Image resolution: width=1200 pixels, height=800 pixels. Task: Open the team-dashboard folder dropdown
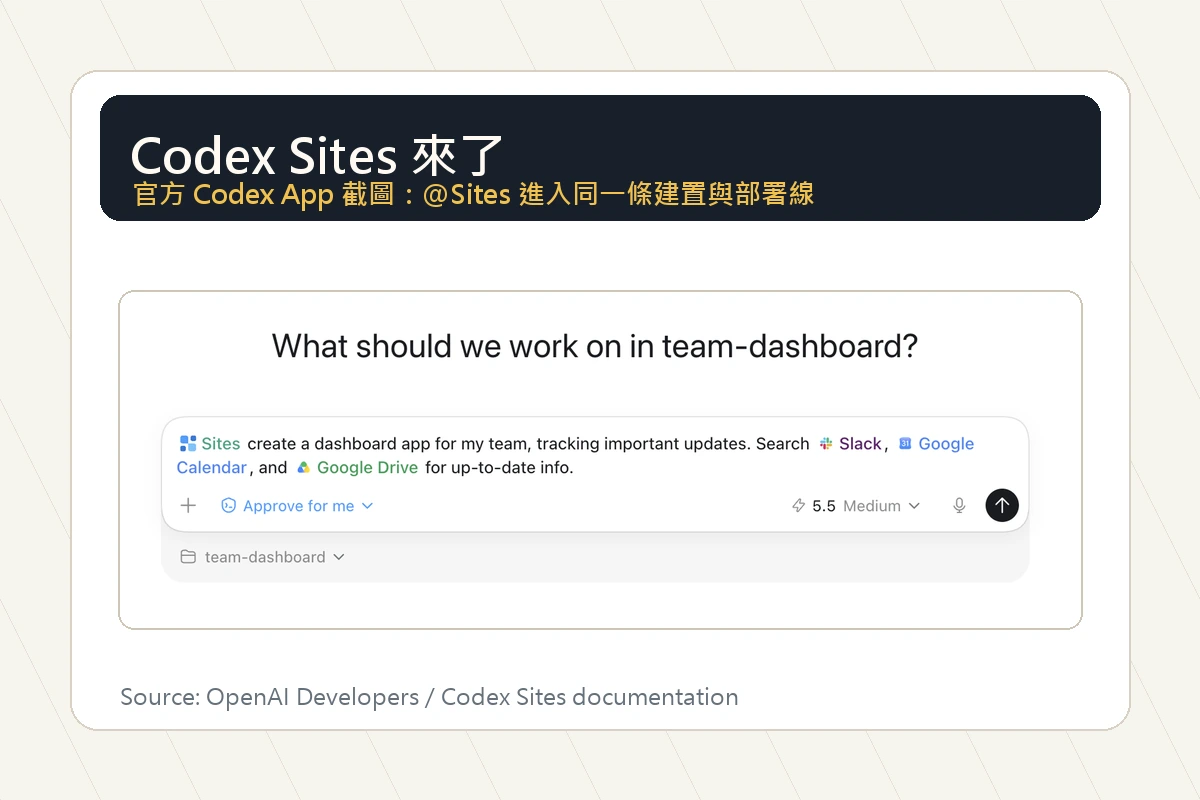point(262,557)
